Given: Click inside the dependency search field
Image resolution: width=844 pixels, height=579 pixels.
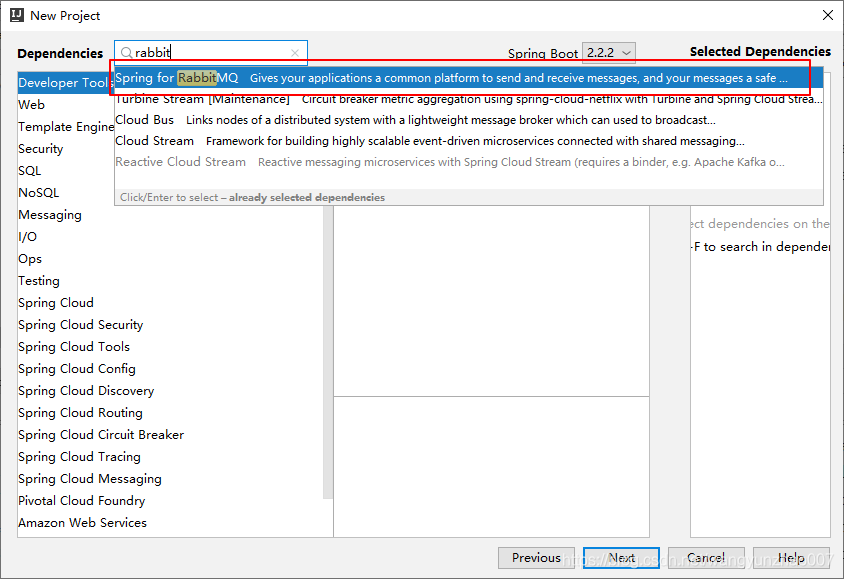Looking at the screenshot, I should [x=211, y=53].
